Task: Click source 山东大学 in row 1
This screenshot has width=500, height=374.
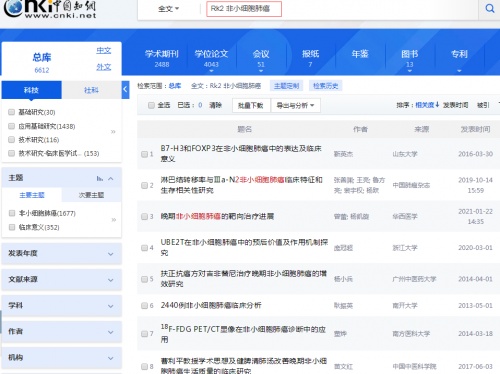Action: click(405, 154)
